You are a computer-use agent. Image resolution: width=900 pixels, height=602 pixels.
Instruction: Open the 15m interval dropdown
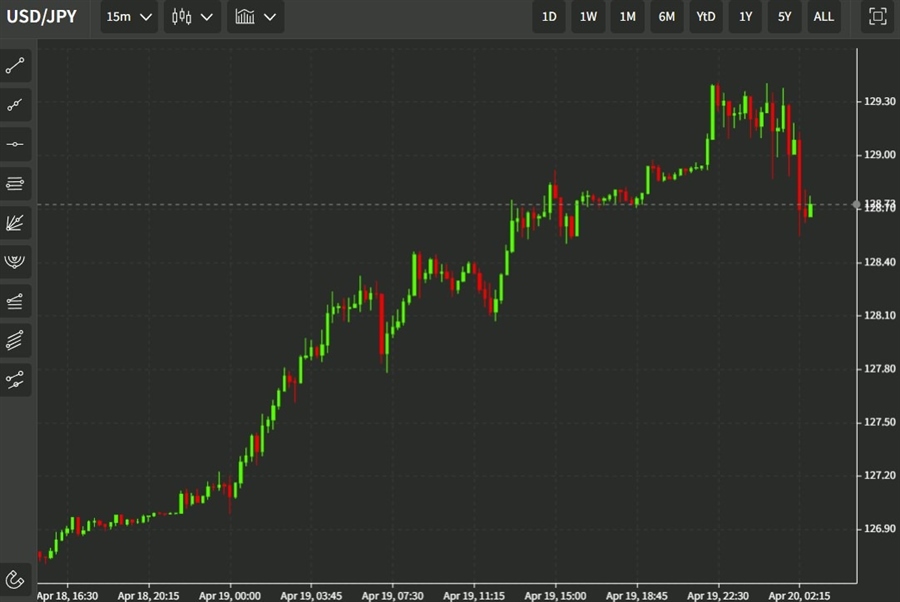click(129, 17)
